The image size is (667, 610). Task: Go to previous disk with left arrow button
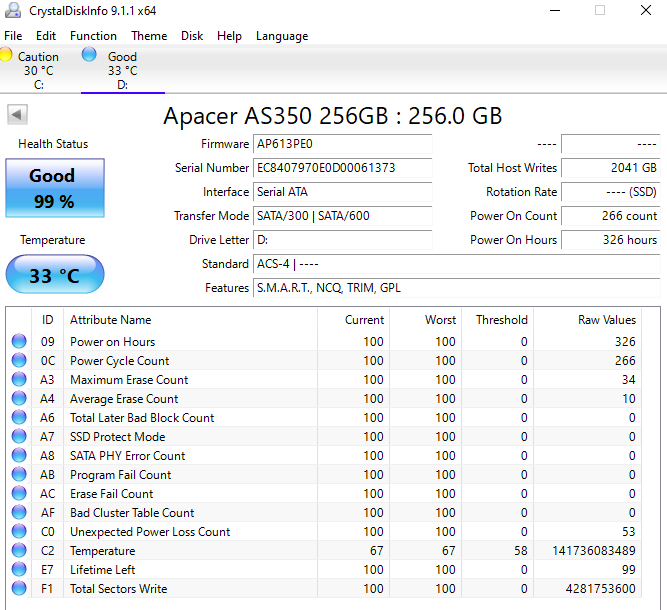17,114
